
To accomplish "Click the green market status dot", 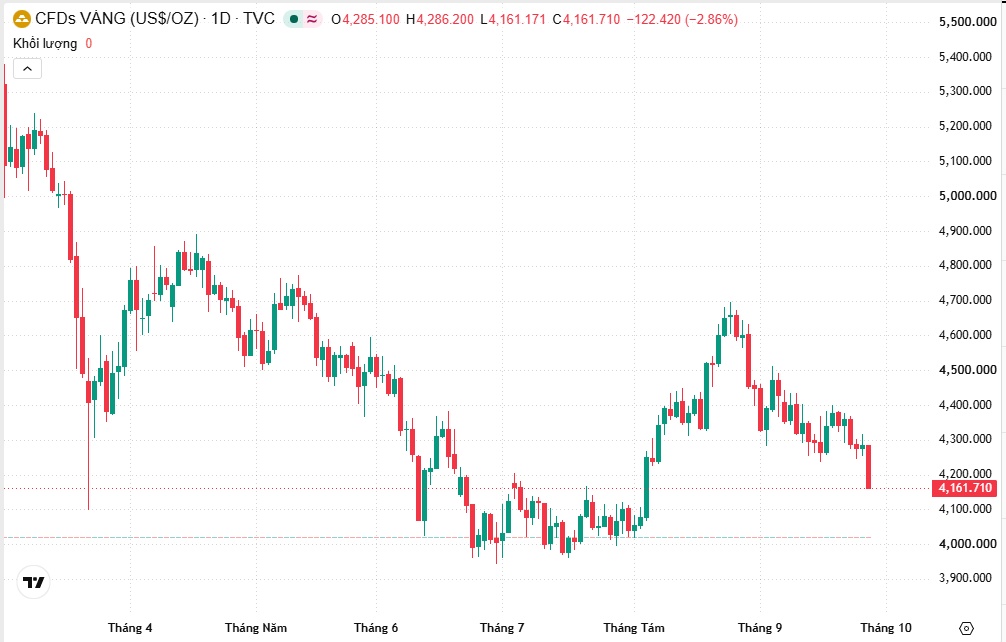I will [294, 19].
